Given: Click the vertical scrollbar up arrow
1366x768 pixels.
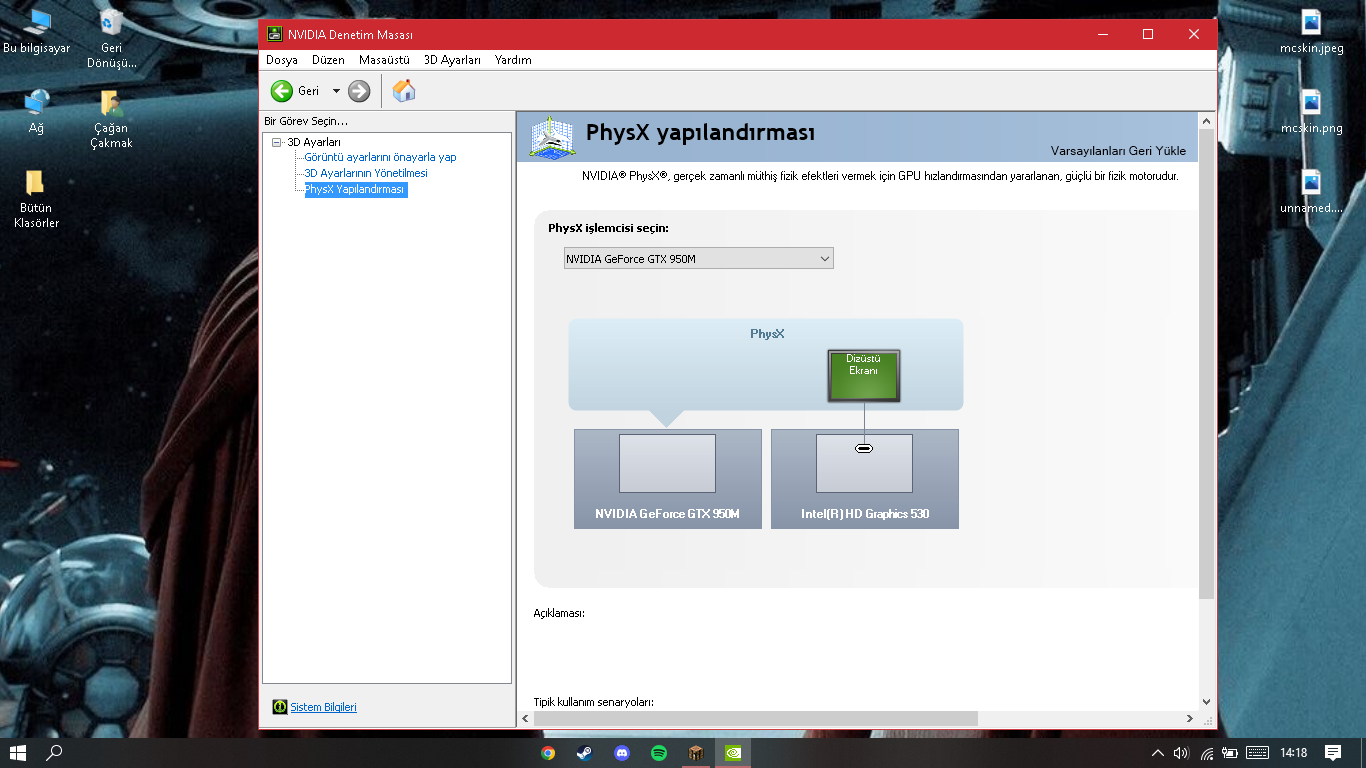Looking at the screenshot, I should pyautogui.click(x=1206, y=119).
